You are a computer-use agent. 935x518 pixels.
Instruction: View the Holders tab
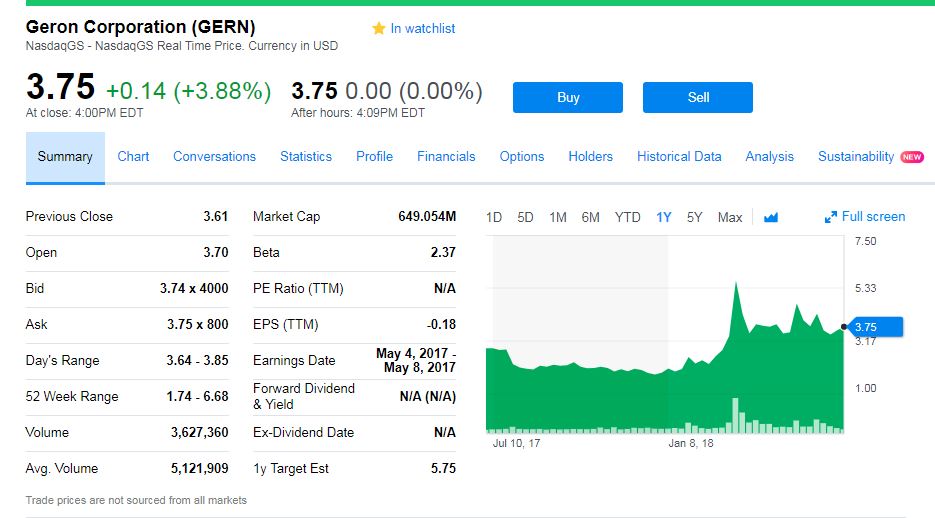coord(590,156)
